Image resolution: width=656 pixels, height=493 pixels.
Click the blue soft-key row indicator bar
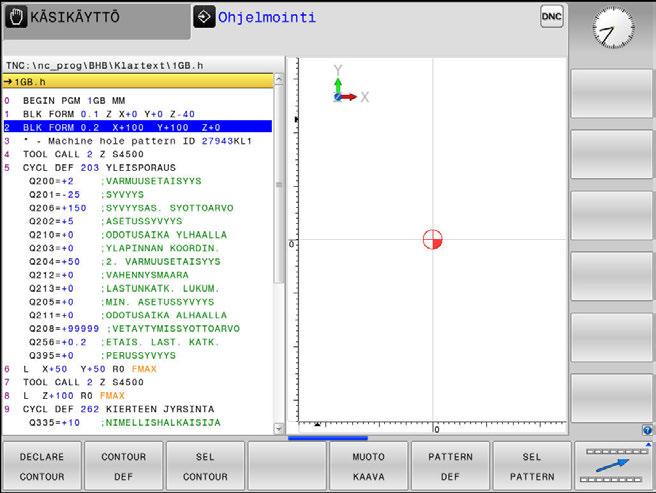(328, 438)
